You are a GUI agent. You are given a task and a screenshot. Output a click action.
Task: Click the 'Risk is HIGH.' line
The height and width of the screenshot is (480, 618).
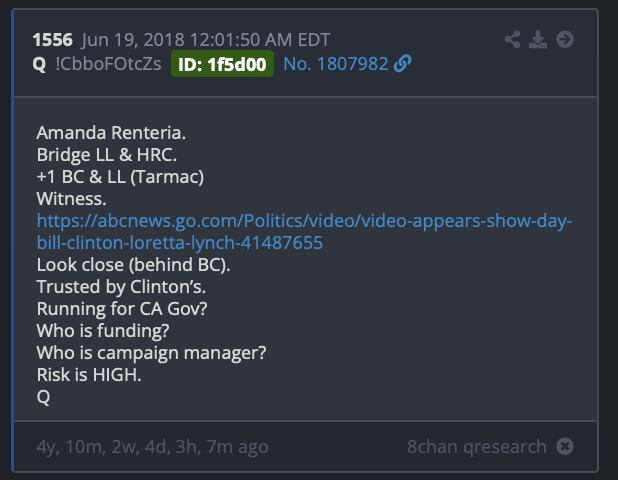[89, 374]
